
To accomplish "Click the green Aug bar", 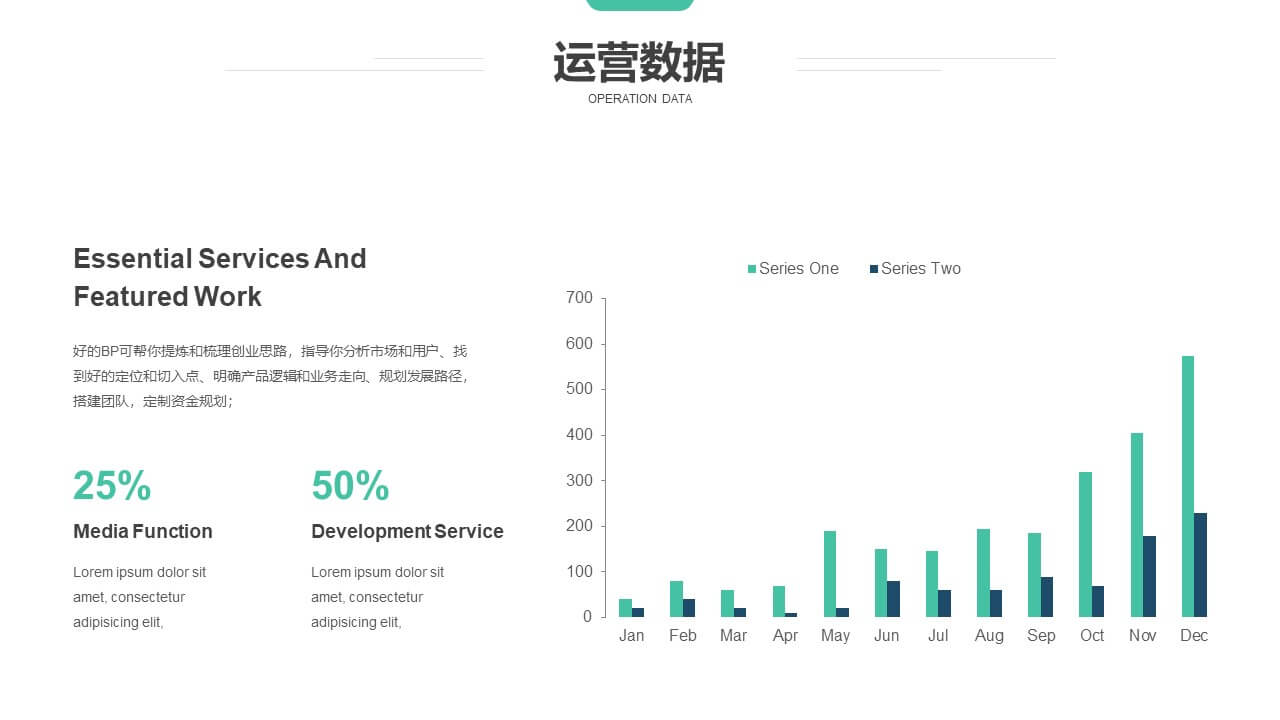I will pyautogui.click(x=983, y=573).
